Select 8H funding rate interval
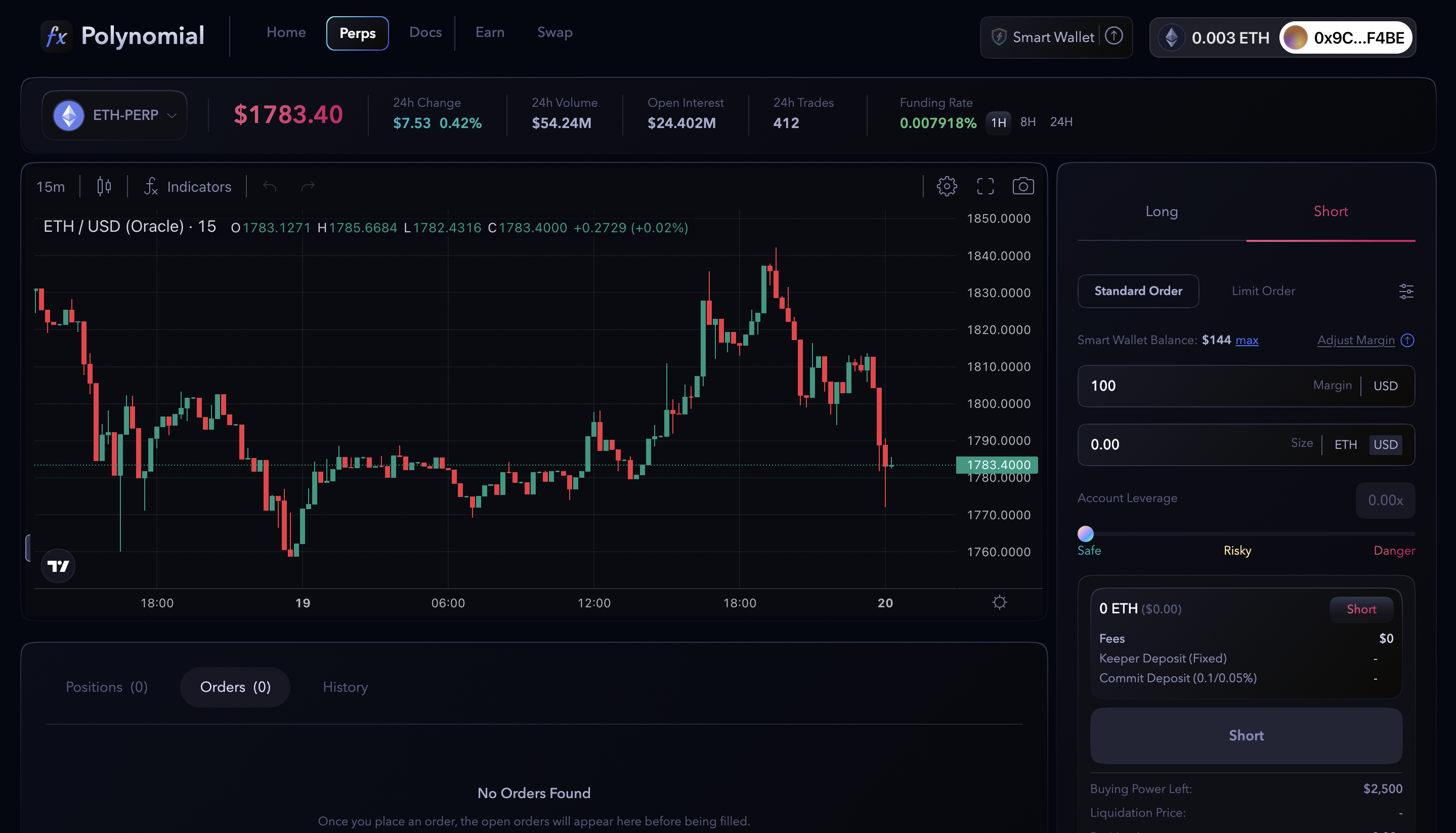The height and width of the screenshot is (833, 1456). tap(1027, 122)
